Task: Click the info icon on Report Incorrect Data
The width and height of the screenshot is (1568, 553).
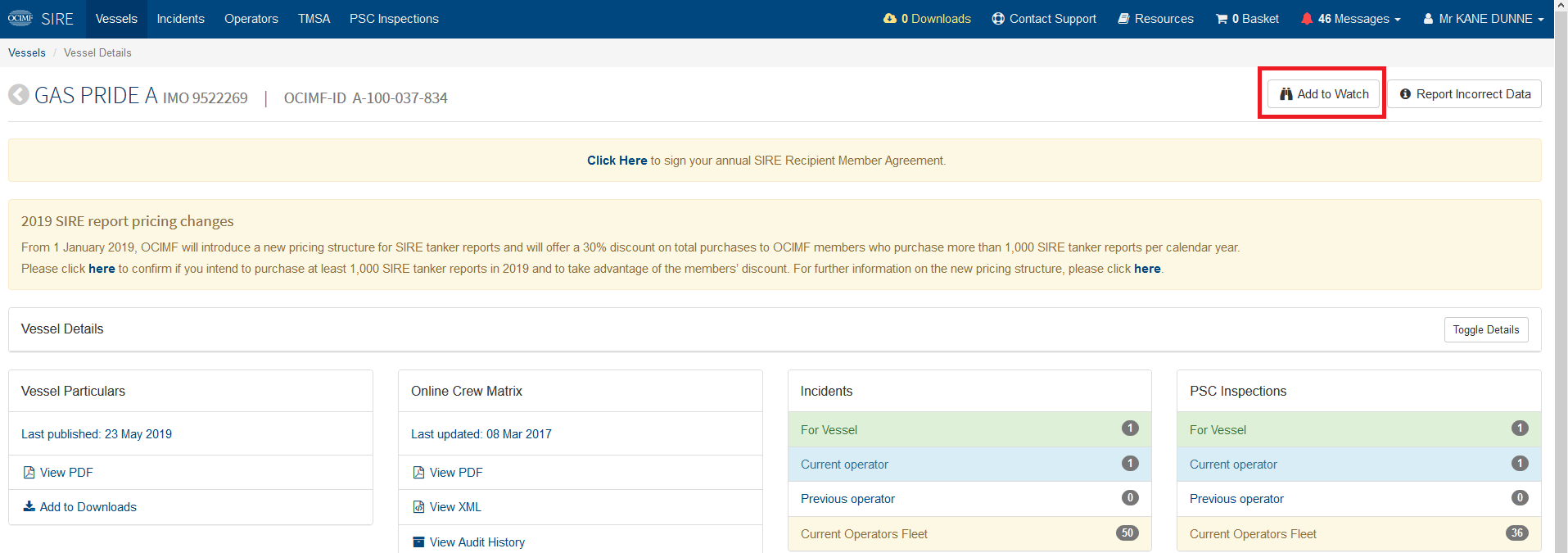Action: click(1405, 94)
